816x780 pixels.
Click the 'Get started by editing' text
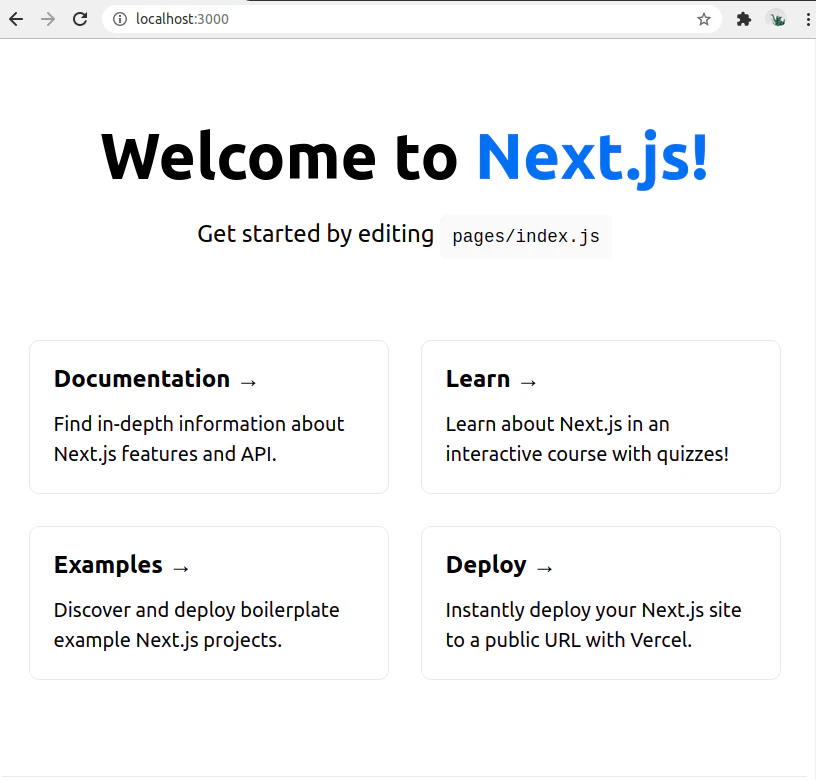coord(315,234)
